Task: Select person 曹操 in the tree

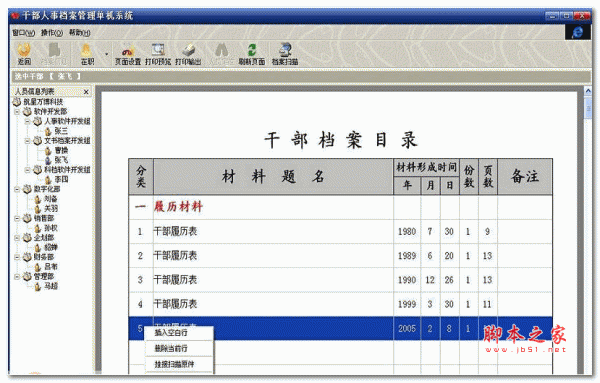Action: 61,150
